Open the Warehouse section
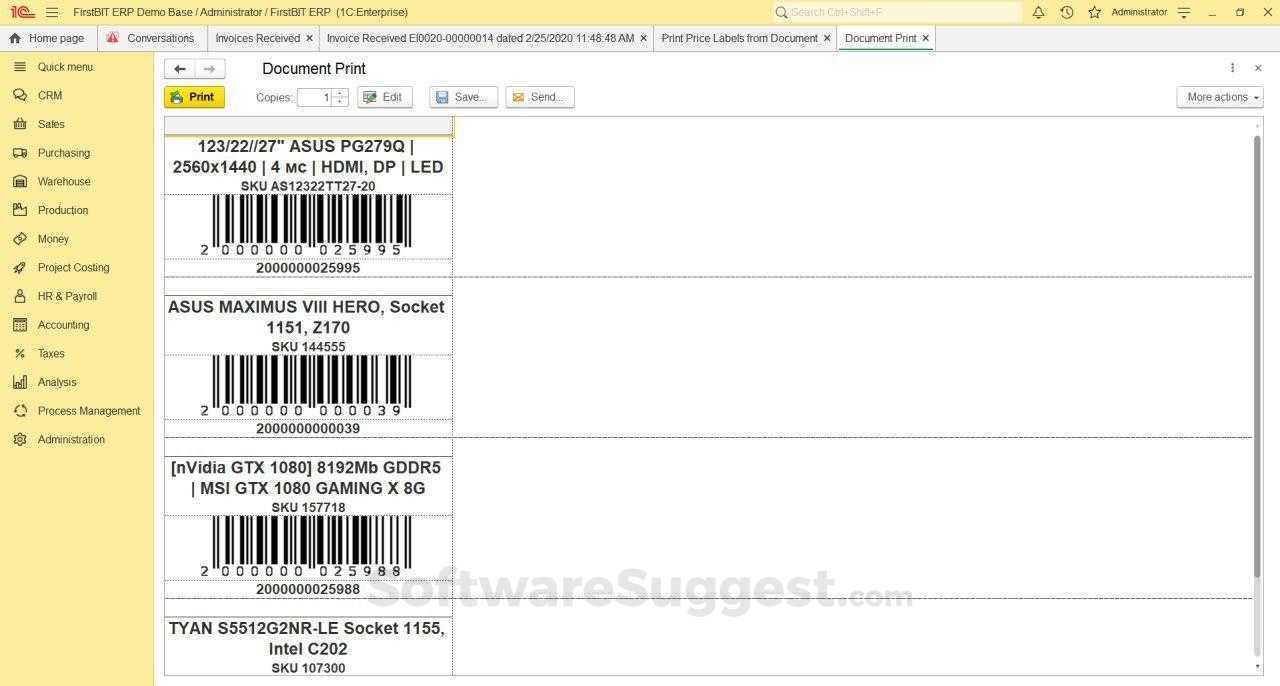This screenshot has height=686, width=1280. [x=64, y=182]
